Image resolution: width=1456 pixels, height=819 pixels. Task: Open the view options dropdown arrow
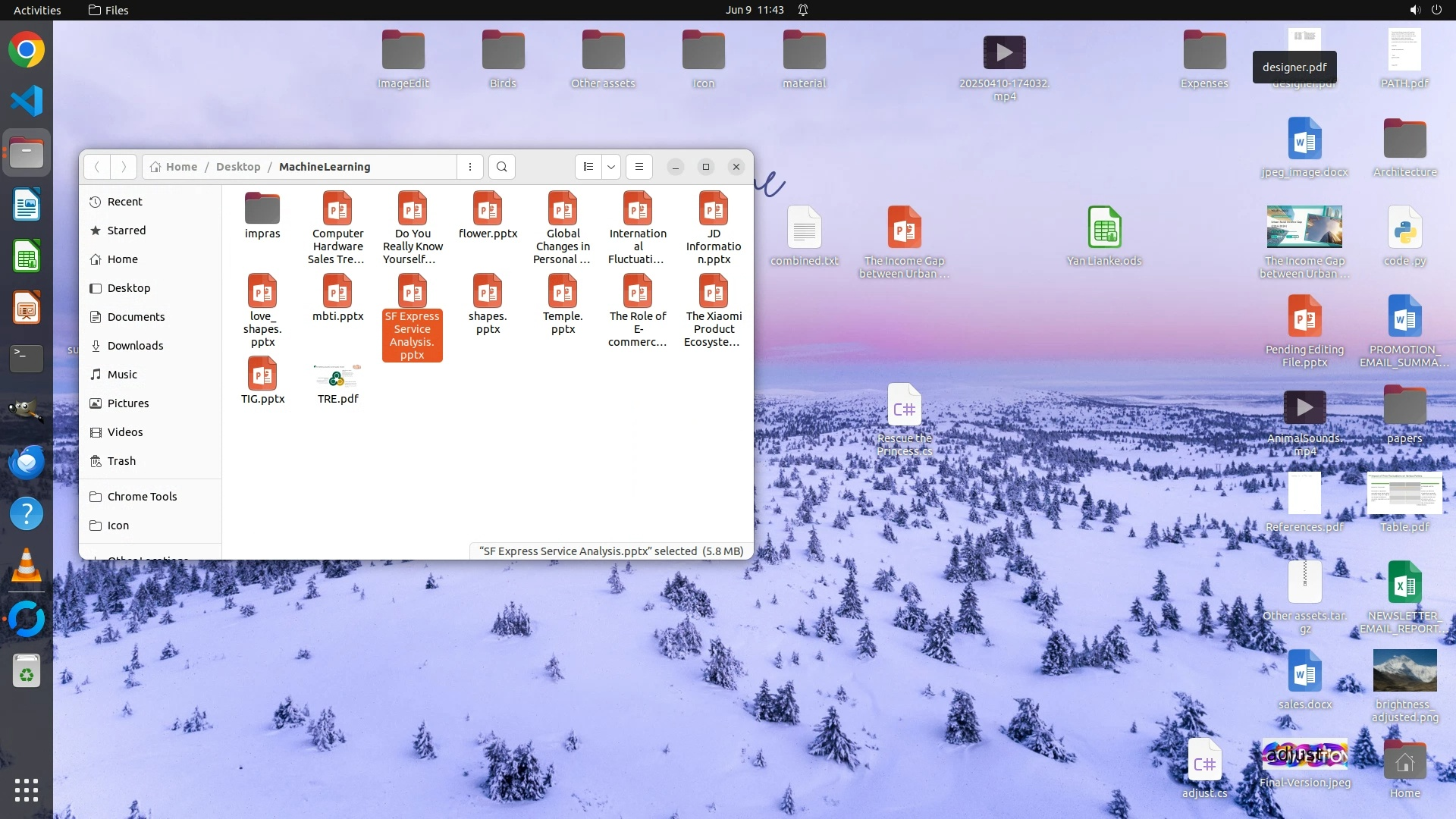(x=610, y=167)
